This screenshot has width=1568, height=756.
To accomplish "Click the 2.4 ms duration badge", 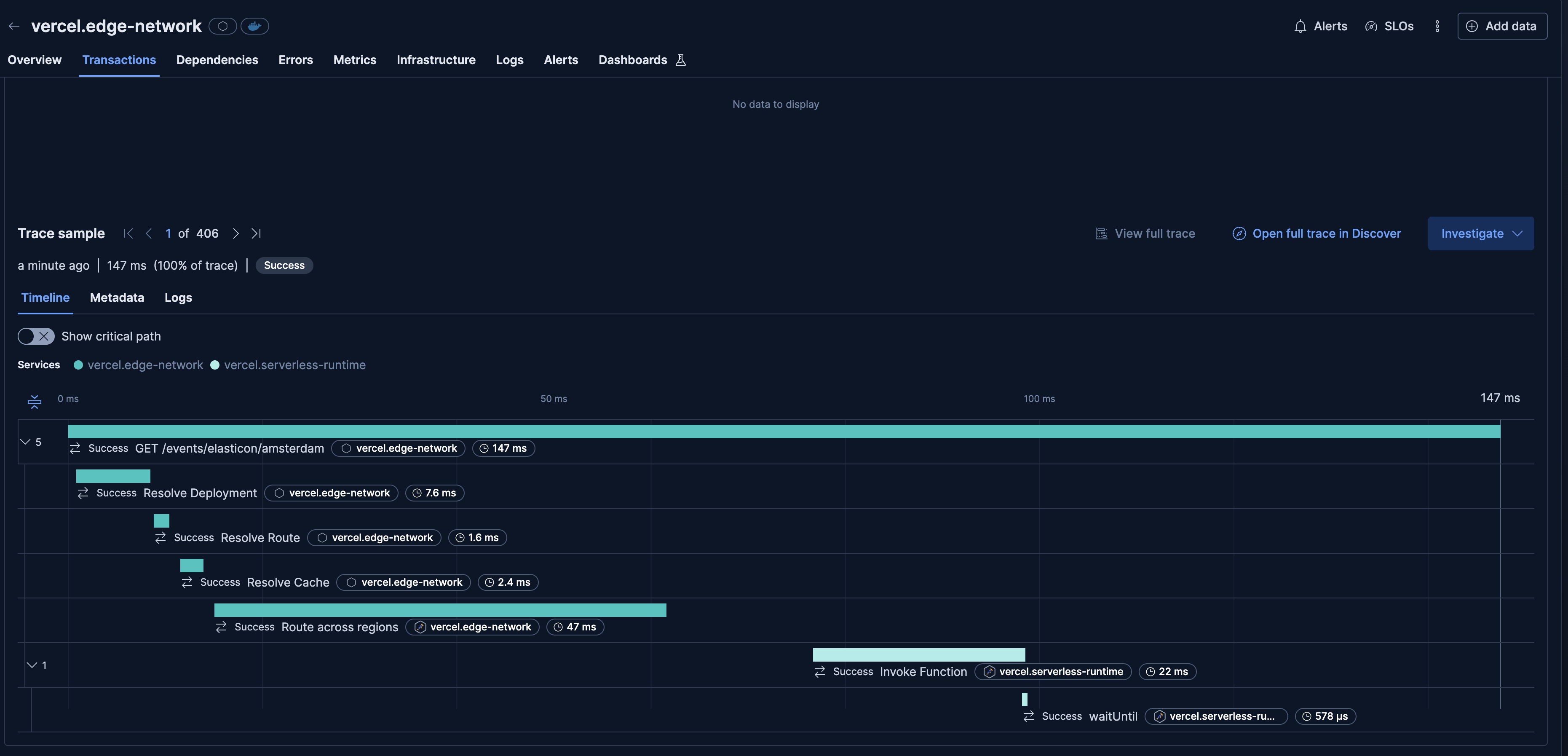I will coord(508,582).
